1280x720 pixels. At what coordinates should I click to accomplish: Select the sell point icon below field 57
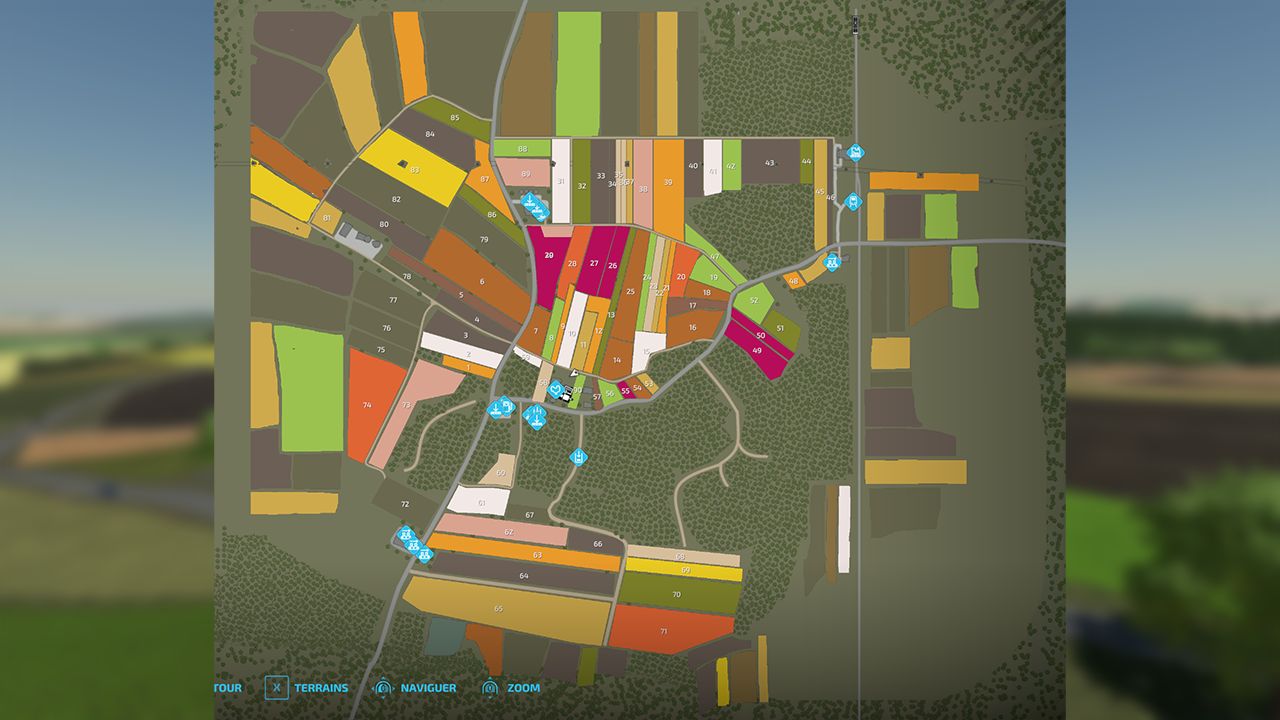pyautogui.click(x=578, y=457)
